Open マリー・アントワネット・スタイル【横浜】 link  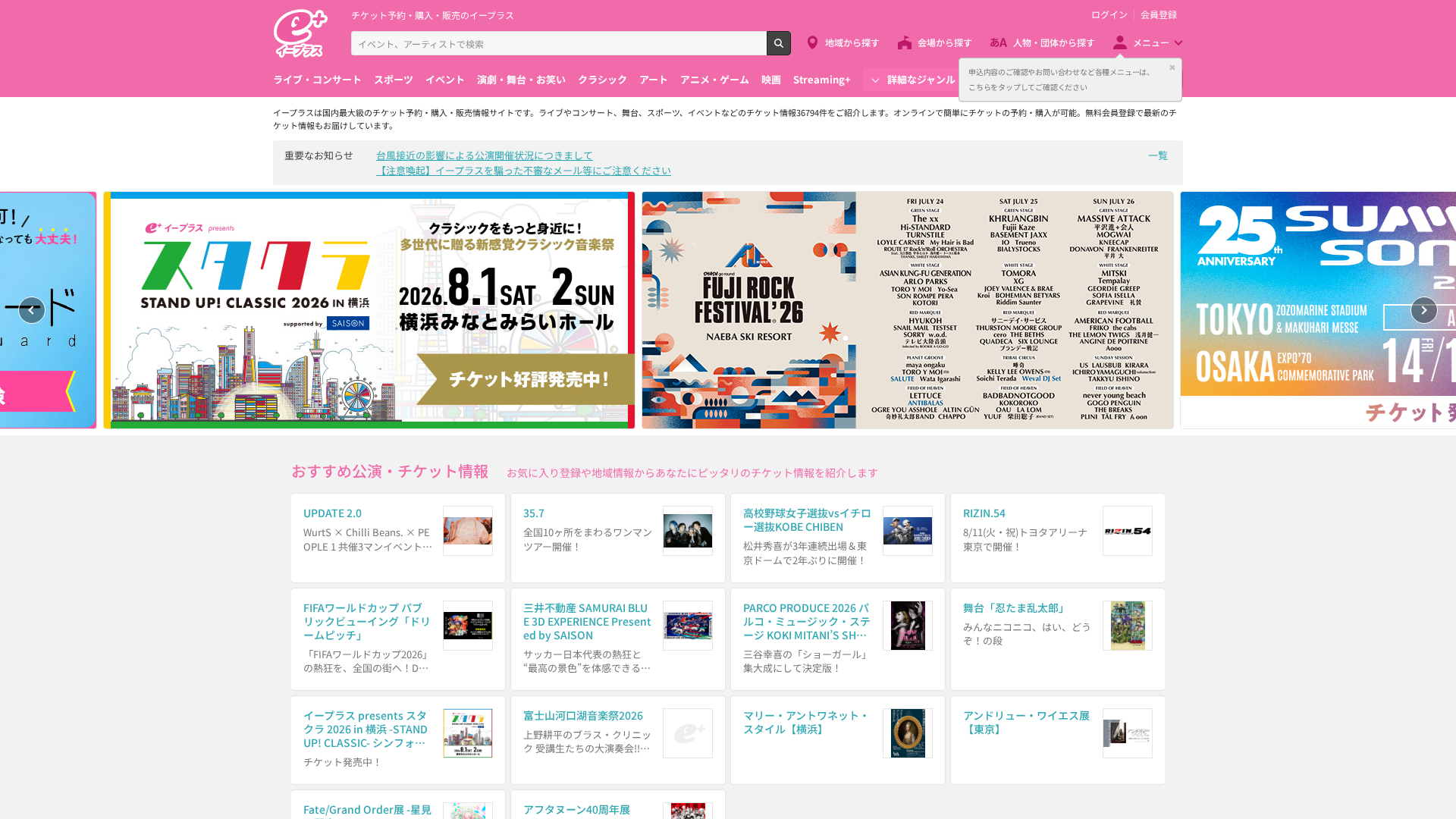coord(805,723)
